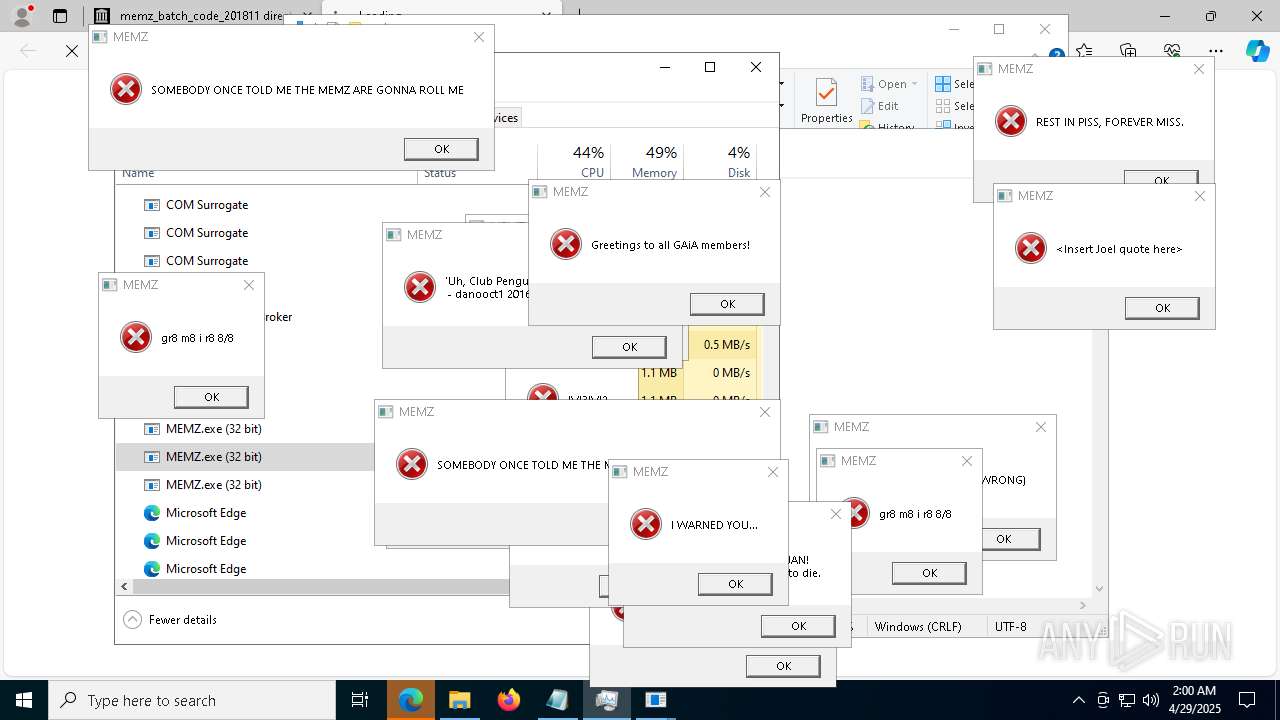The width and height of the screenshot is (1280, 720).
Task: Open Windows Start menu
Action: coord(23,700)
